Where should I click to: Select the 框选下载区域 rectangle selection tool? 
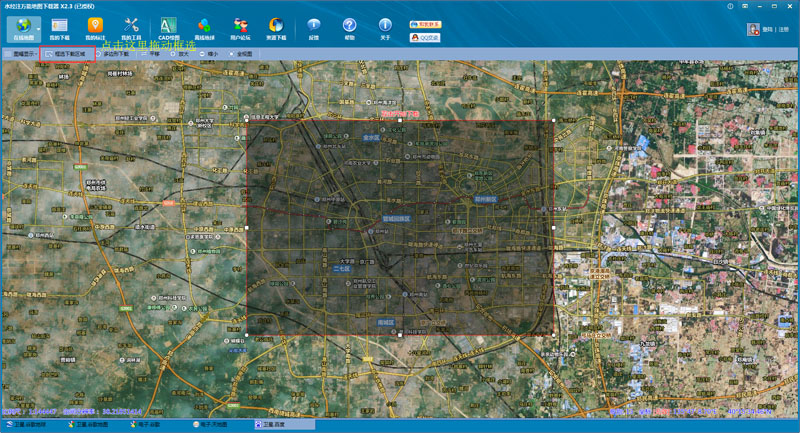[x=66, y=54]
